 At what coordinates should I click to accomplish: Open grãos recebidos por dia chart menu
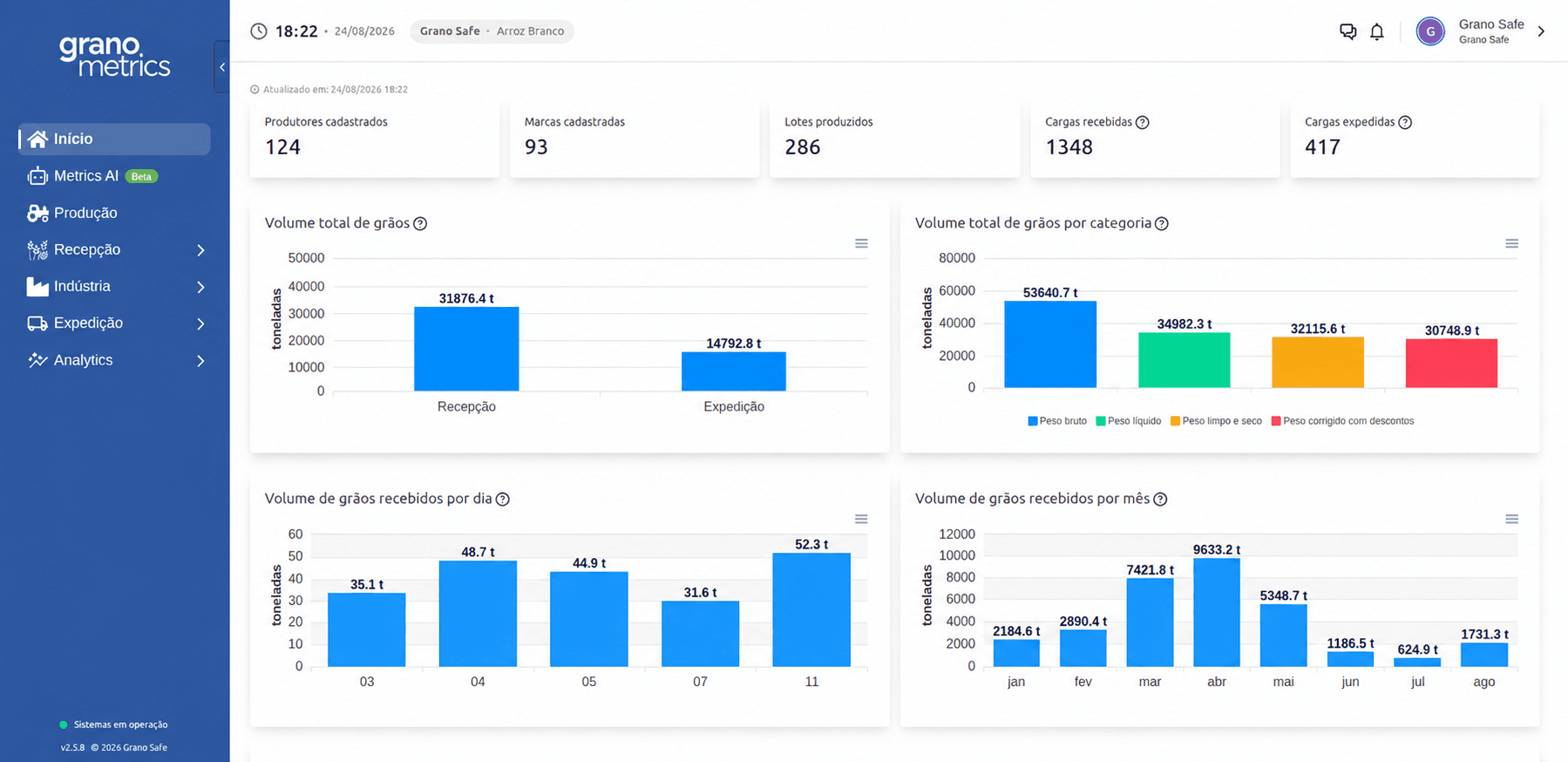(x=861, y=519)
